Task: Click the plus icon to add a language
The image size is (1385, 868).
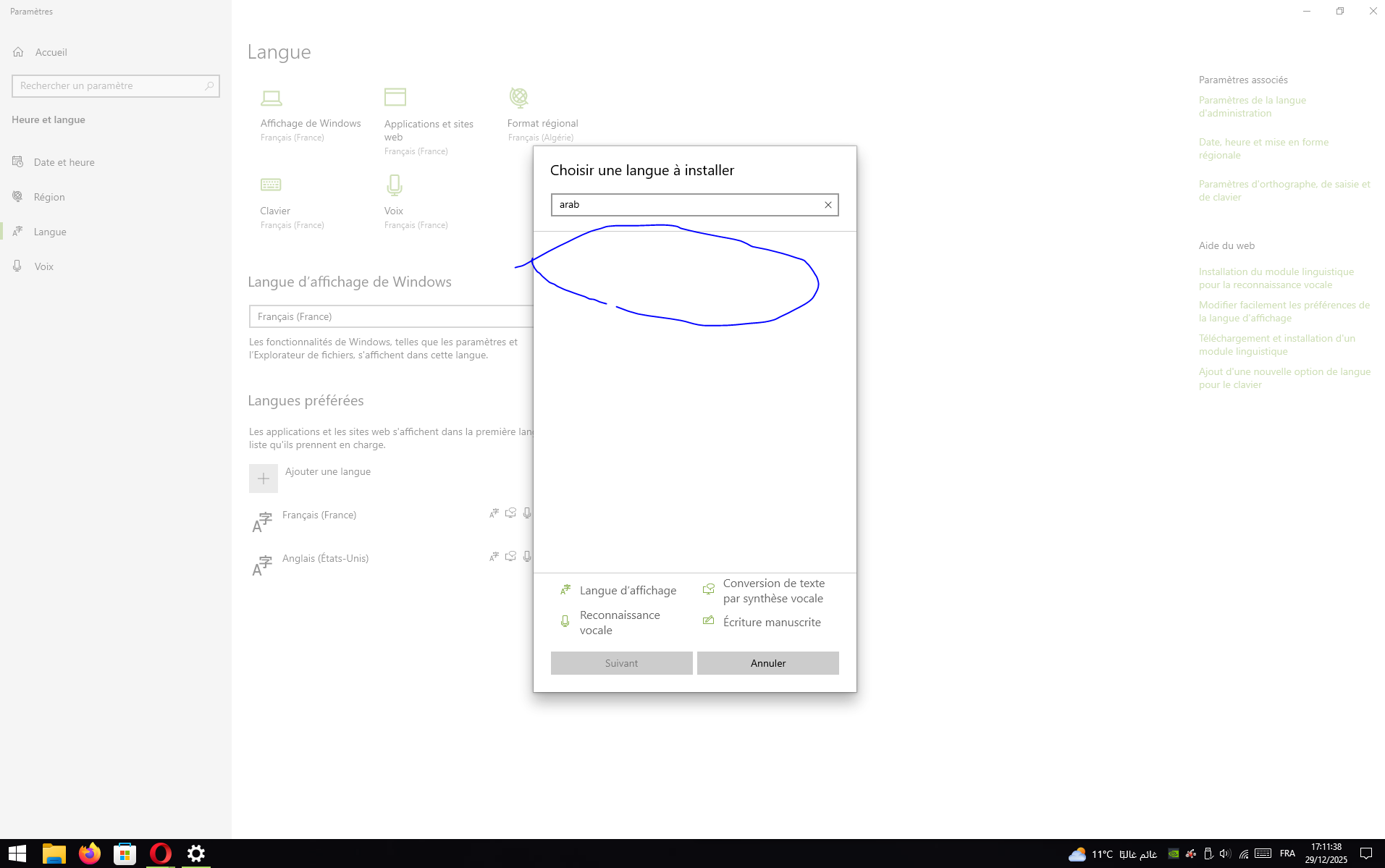Action: point(264,479)
